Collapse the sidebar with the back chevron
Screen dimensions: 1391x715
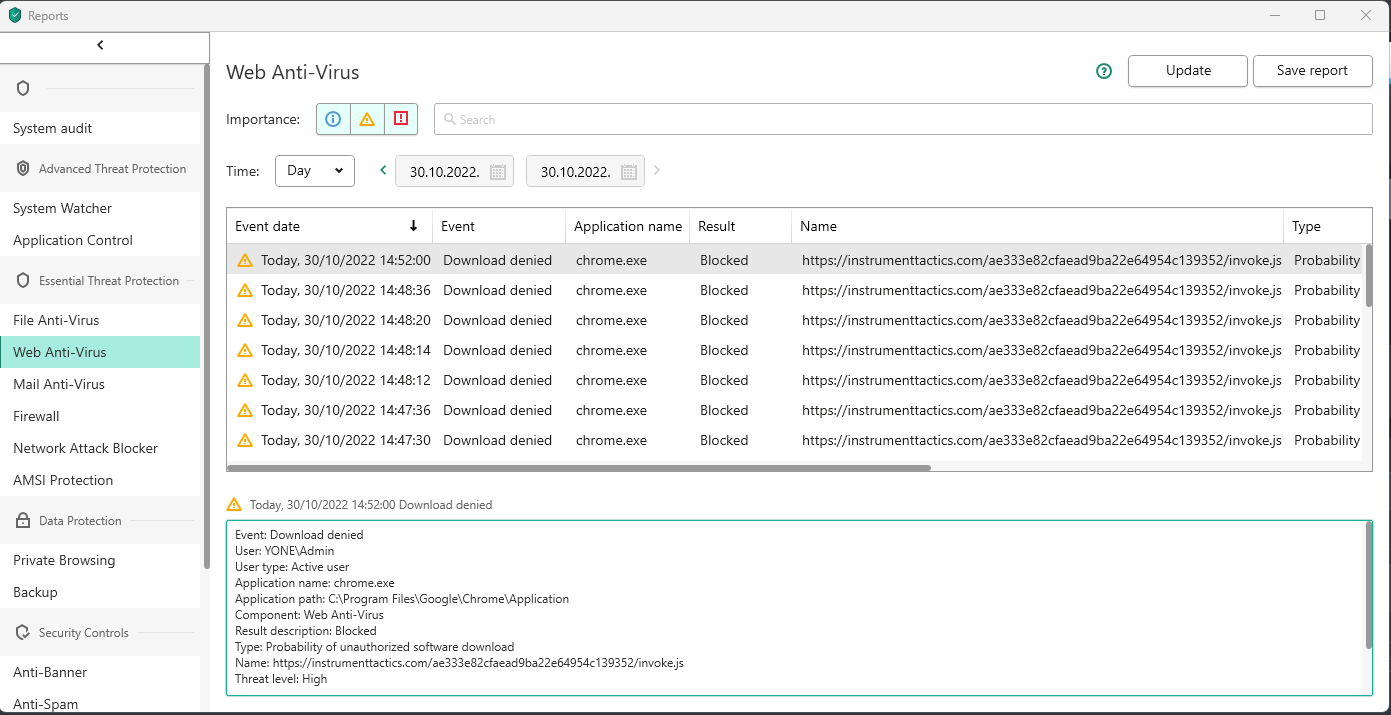(x=100, y=45)
